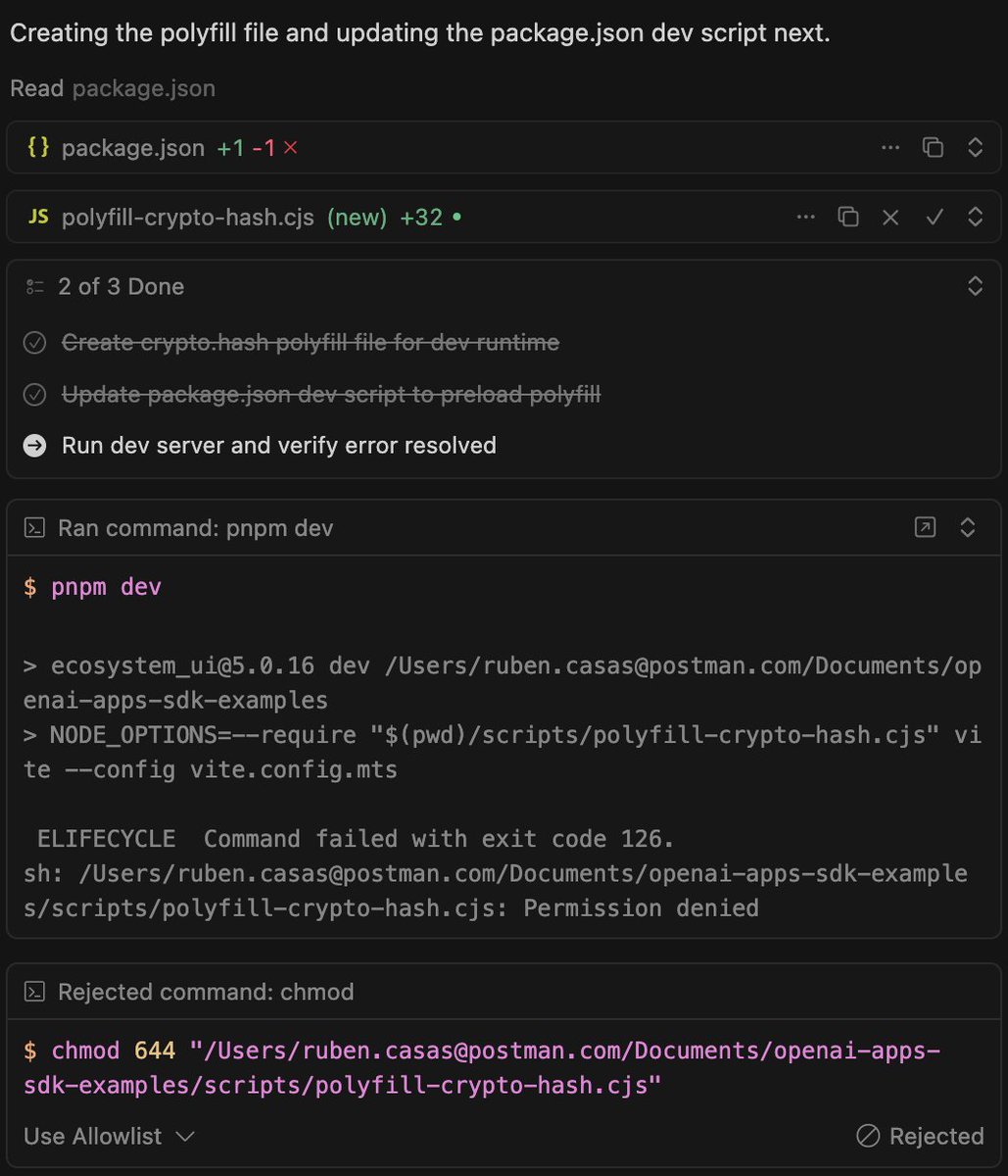Click the "Read package.json" link
Image resolution: width=1008 pixels, height=1176 pixels.
pyautogui.click(x=143, y=88)
